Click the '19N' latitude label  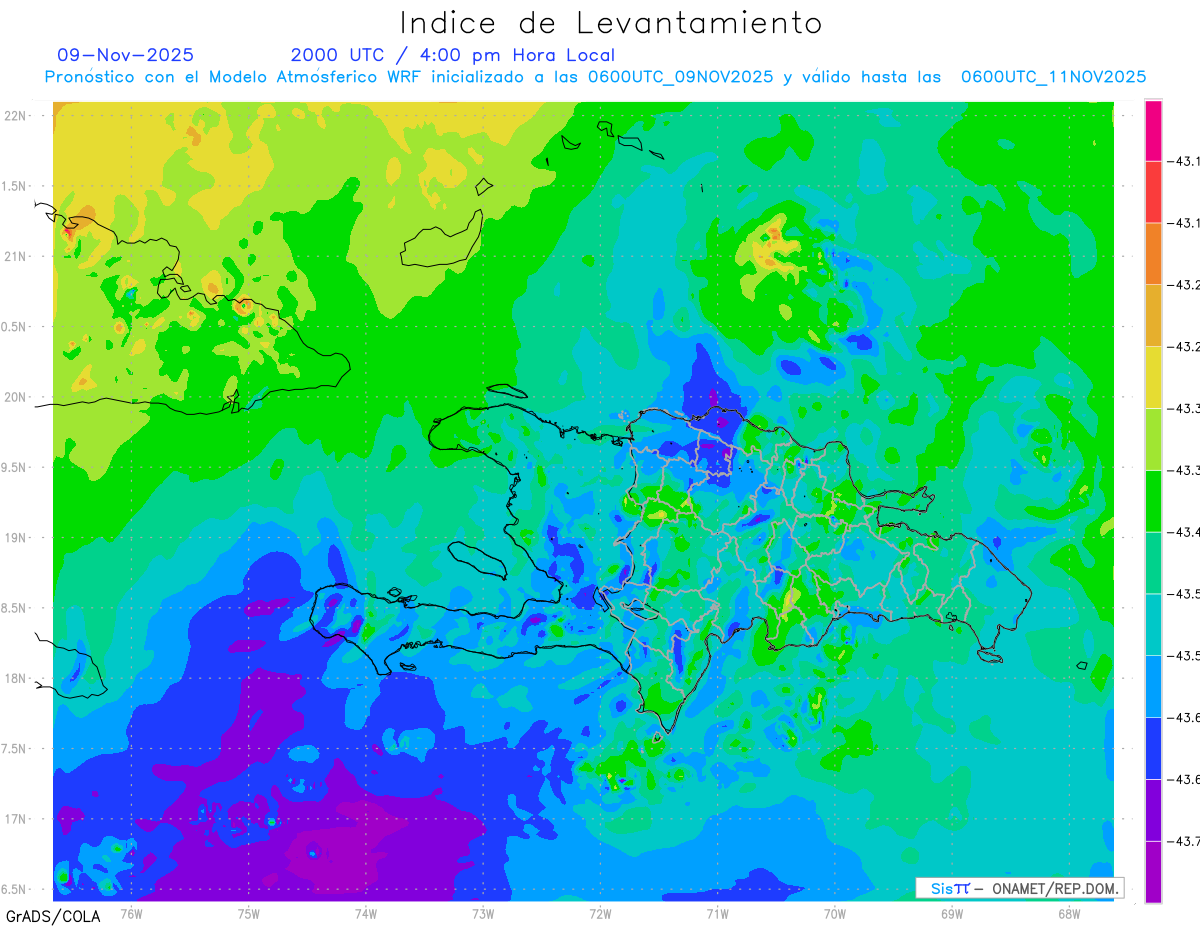15,537
